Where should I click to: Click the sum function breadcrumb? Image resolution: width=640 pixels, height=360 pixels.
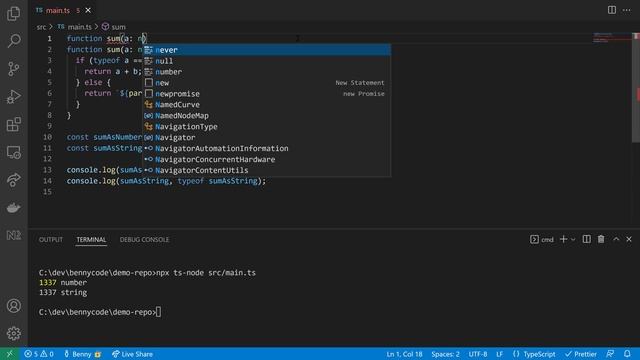tap(114, 27)
